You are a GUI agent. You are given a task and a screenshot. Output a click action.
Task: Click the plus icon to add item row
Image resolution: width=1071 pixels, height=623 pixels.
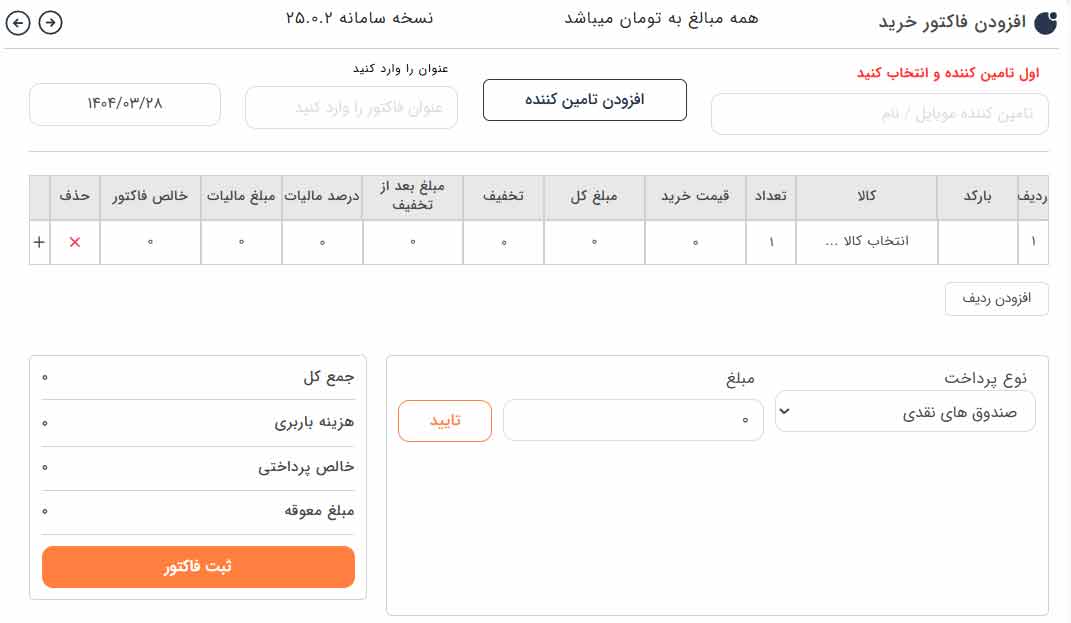[x=39, y=242]
